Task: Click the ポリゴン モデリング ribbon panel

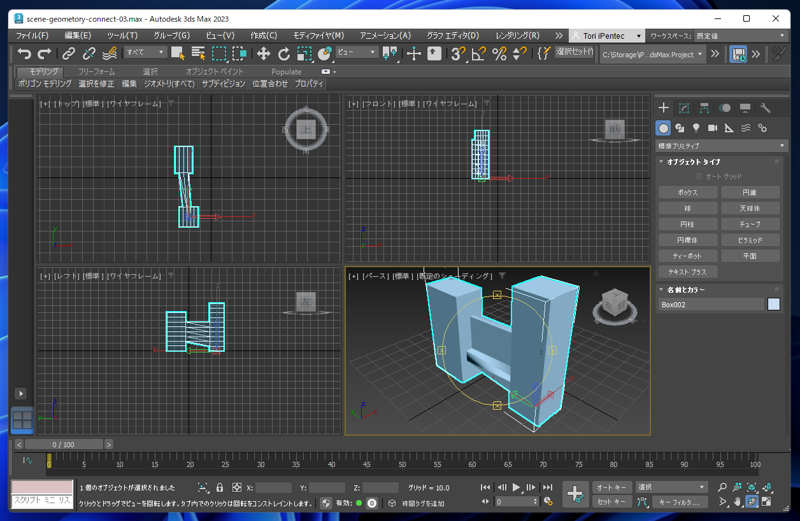Action: pyautogui.click(x=45, y=84)
